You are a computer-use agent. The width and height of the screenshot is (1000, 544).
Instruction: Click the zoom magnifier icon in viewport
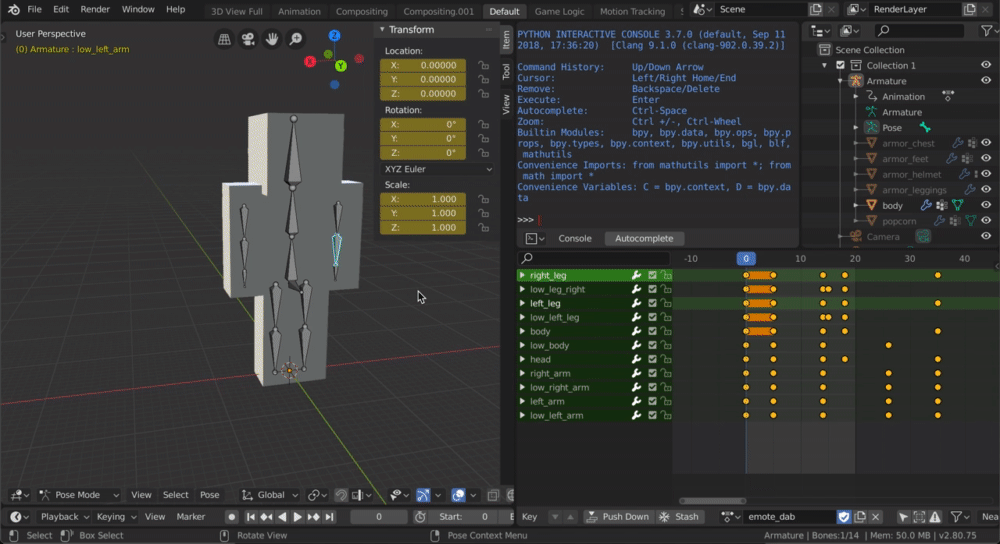(x=296, y=40)
